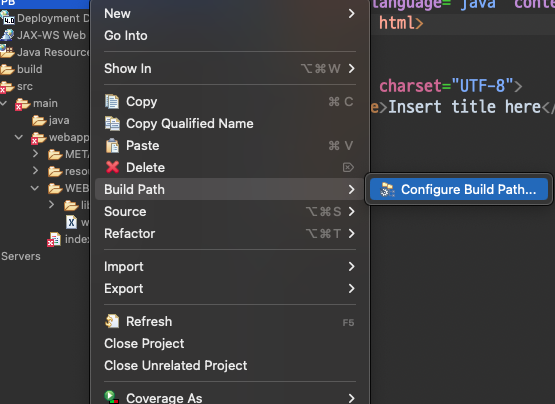Screen dimensions: 555x404
Task: Click the Source submenu arrow
Action: [351, 211]
